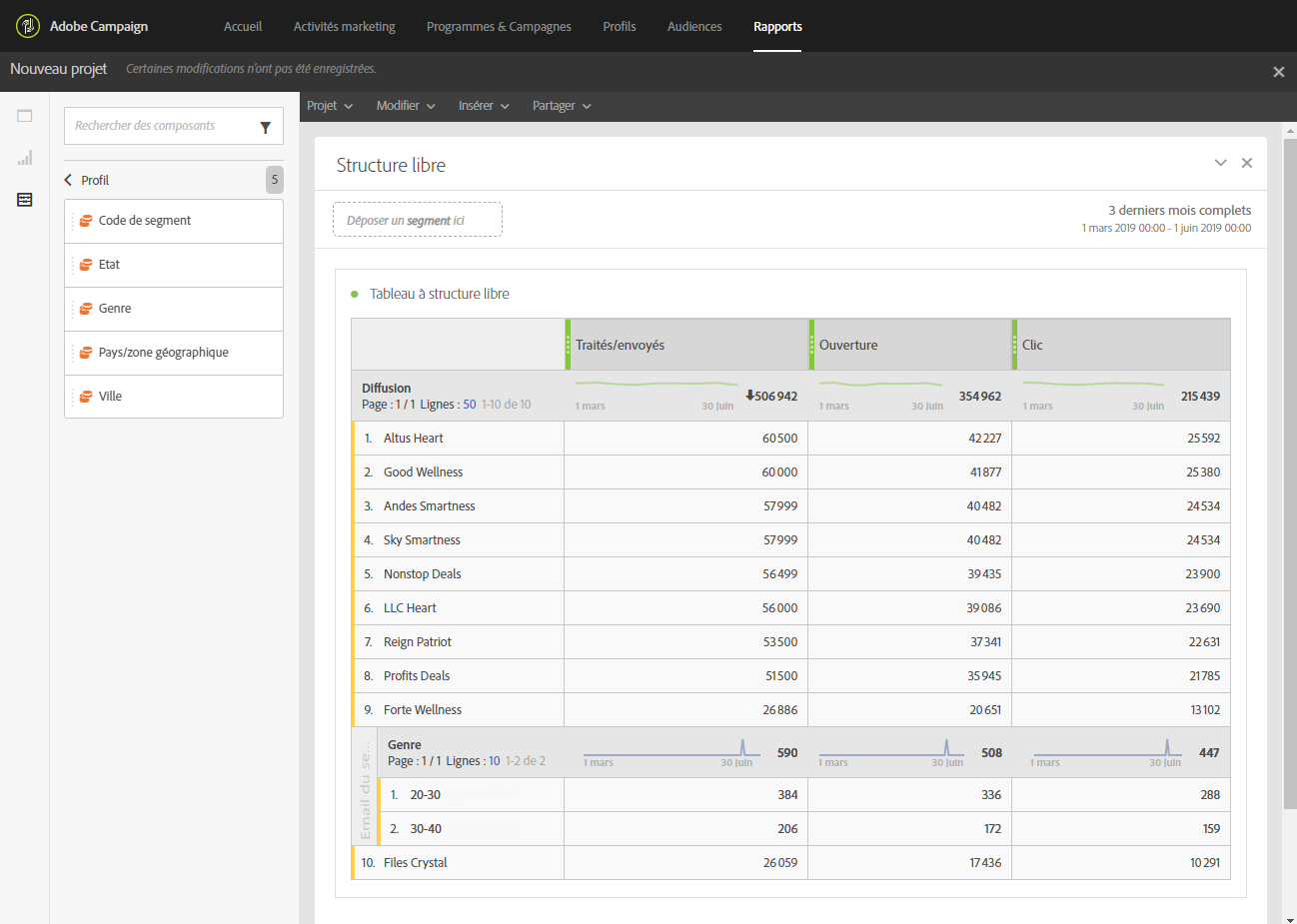Open the Insérer dropdown menu

tap(483, 106)
